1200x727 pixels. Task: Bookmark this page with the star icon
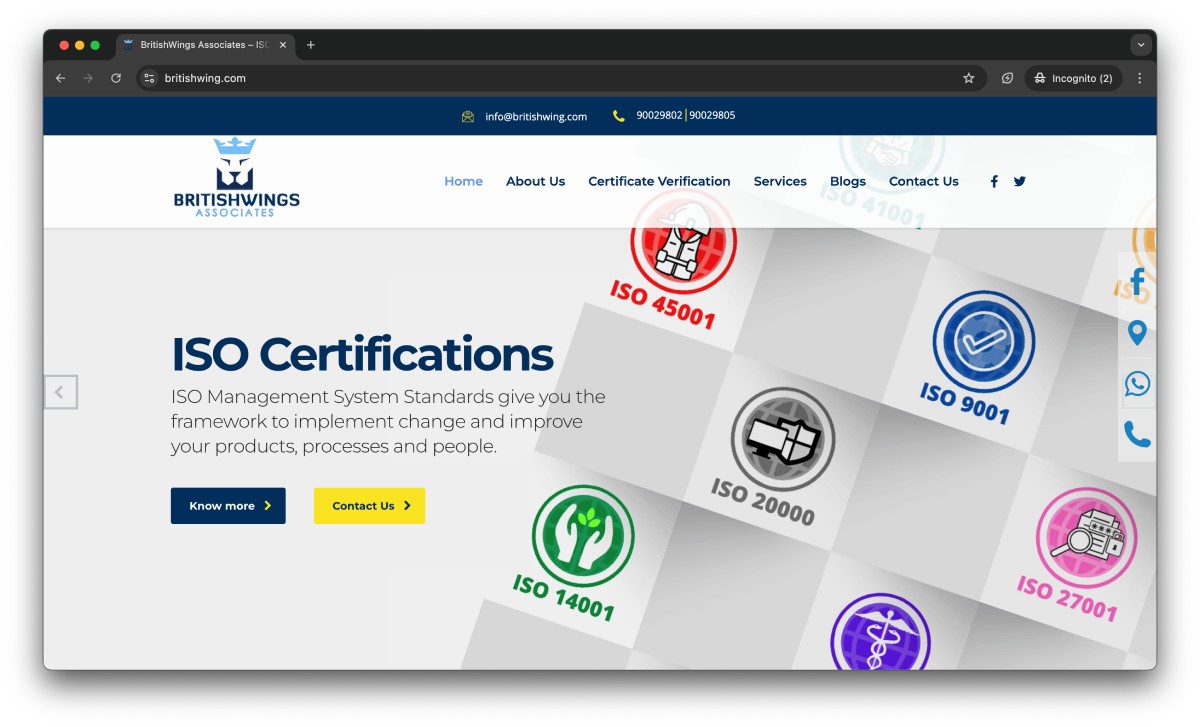968,78
